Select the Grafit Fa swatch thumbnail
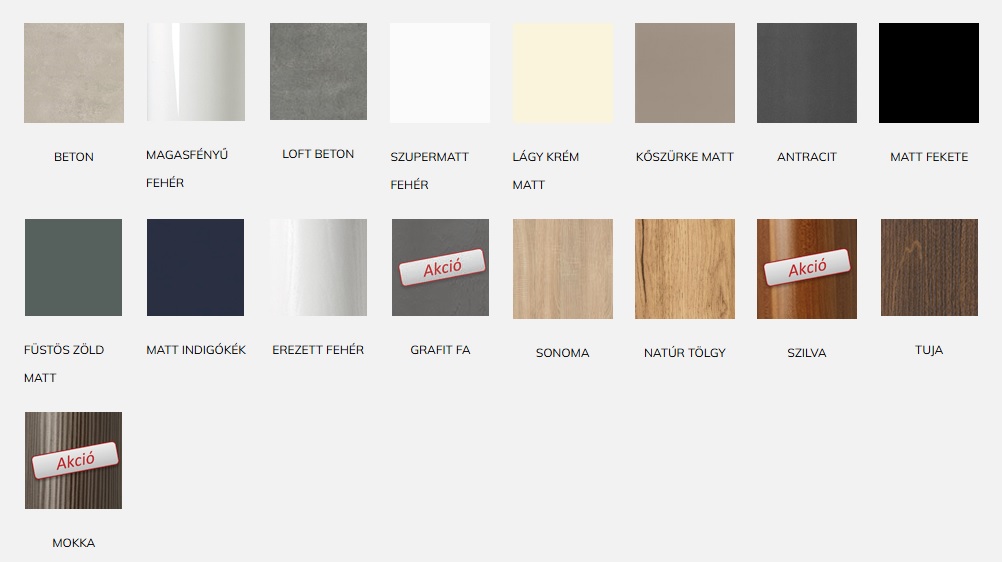1002x562 pixels. (x=440, y=267)
